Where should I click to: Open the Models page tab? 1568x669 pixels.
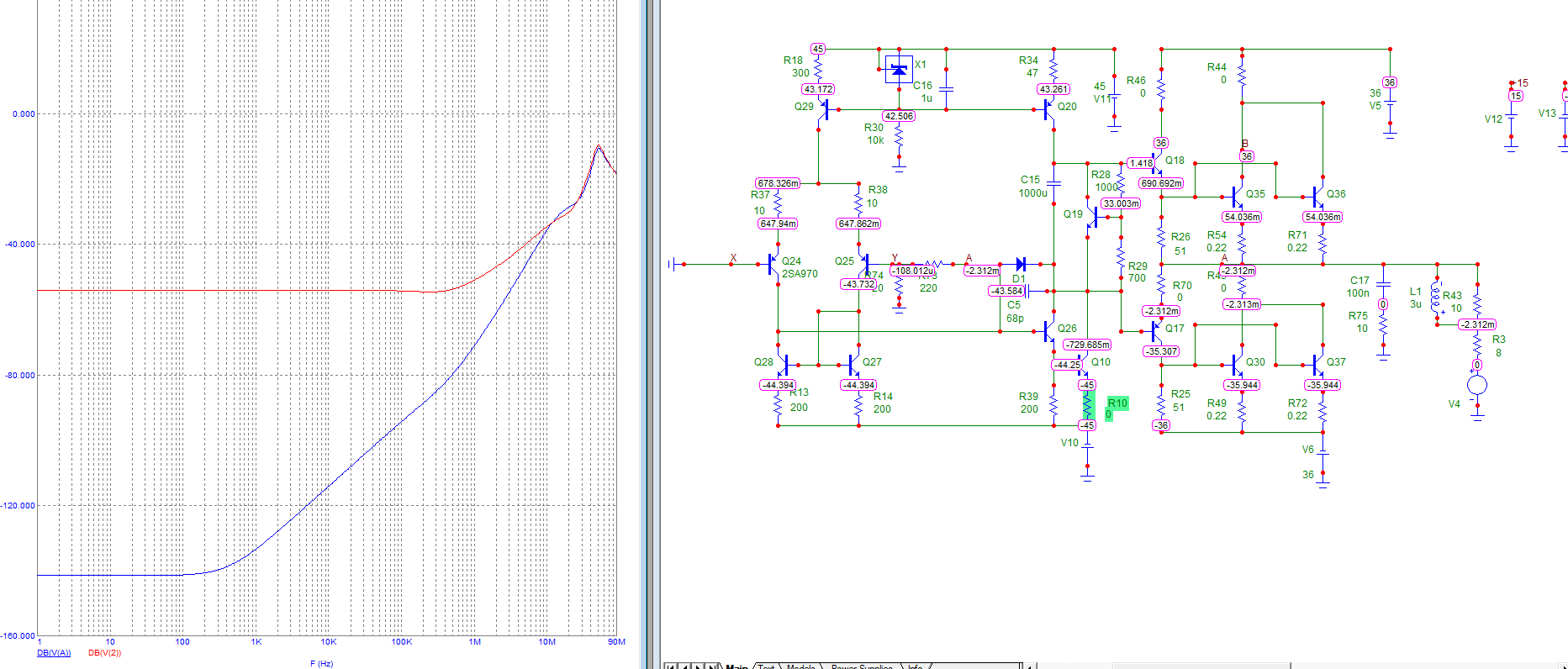[x=800, y=666]
